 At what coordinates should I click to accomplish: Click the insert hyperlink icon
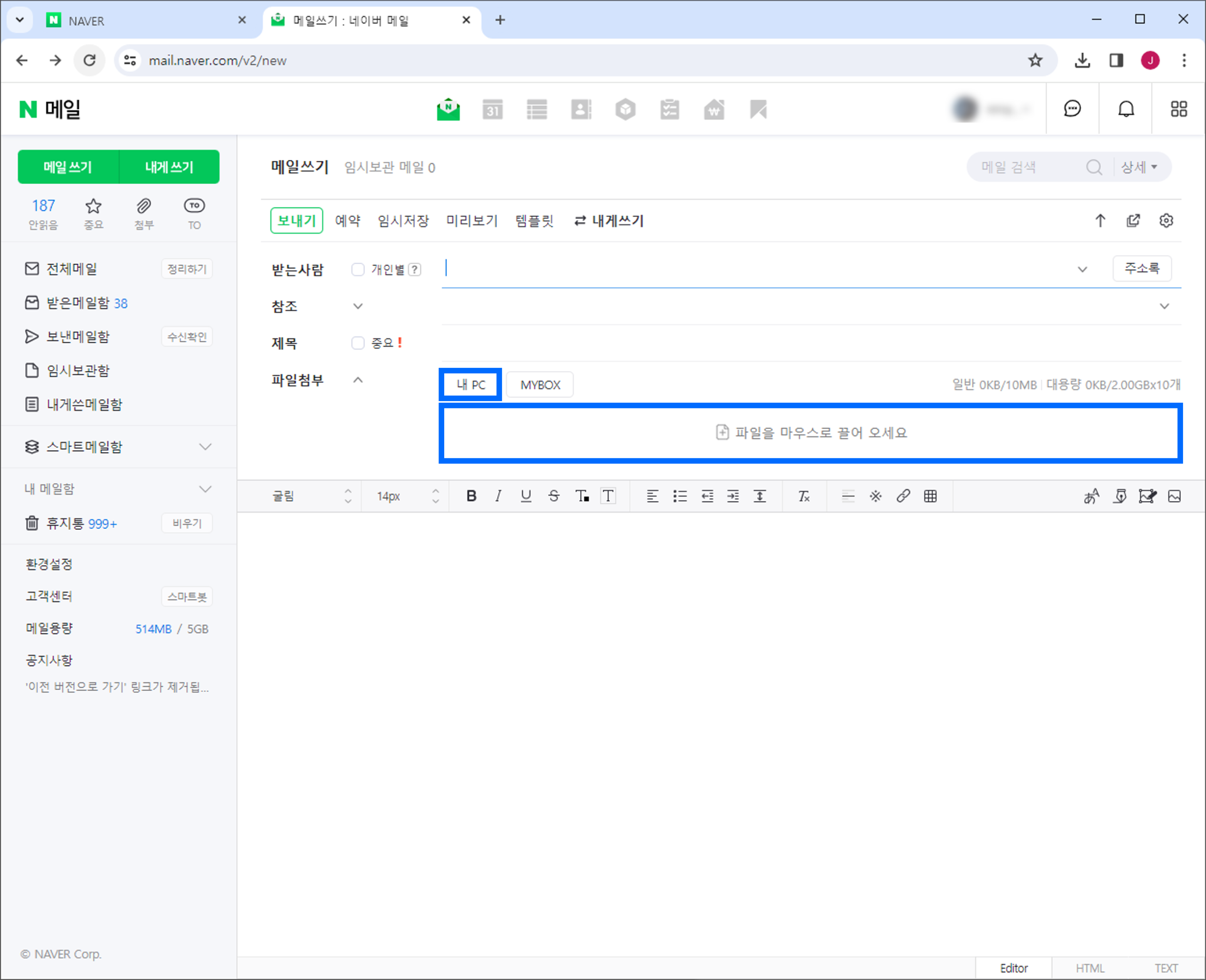[903, 496]
